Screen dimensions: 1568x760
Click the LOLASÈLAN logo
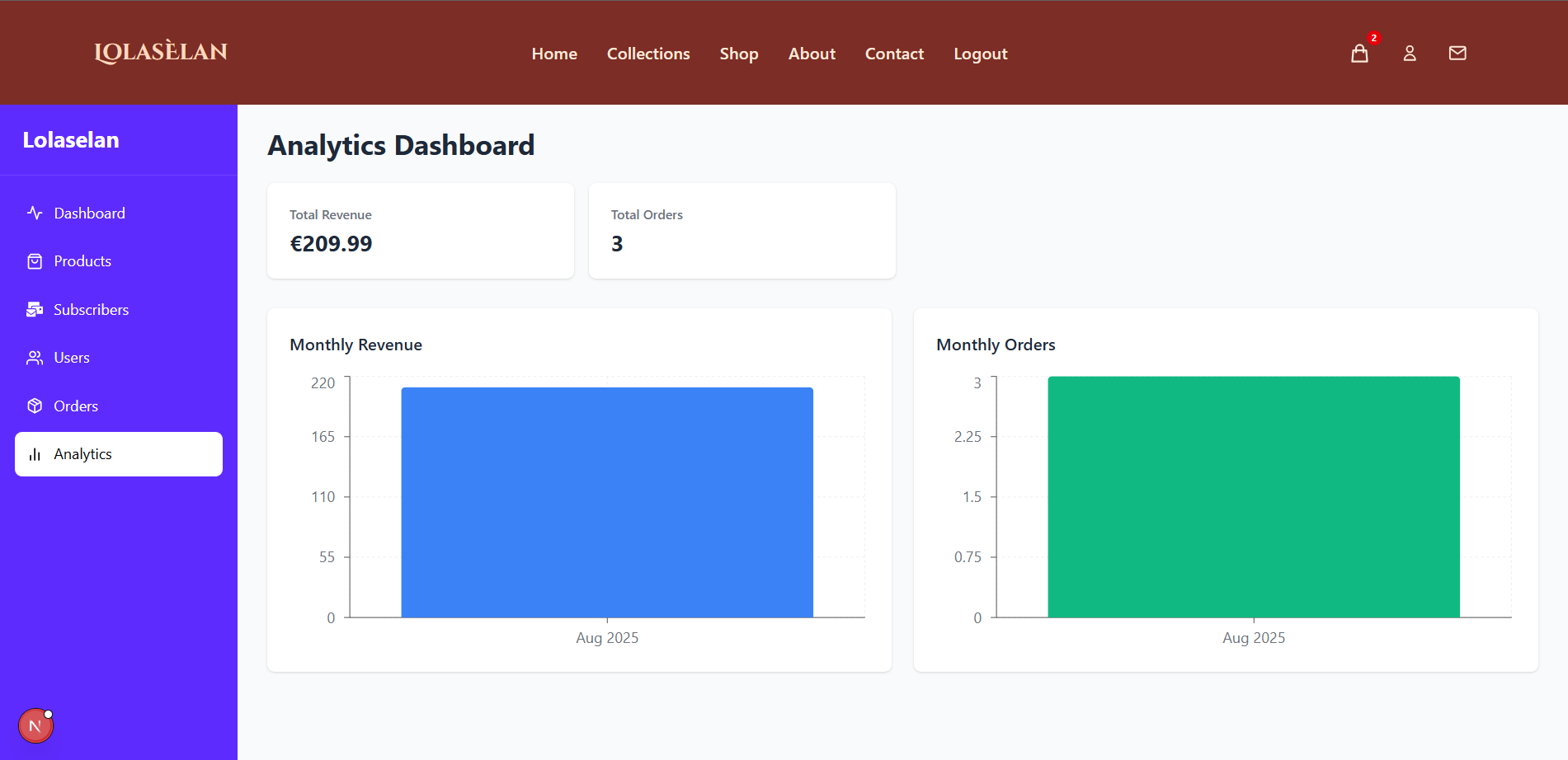161,52
